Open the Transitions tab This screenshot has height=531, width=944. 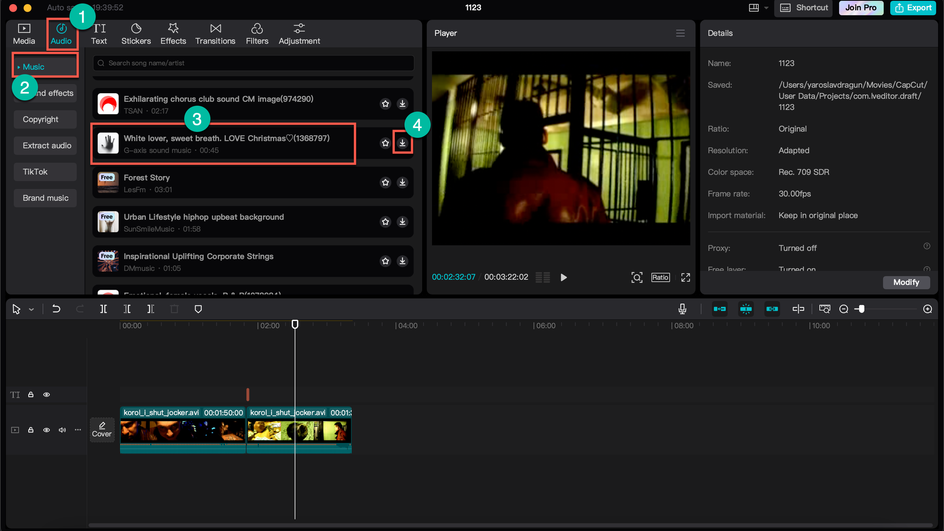(x=215, y=34)
